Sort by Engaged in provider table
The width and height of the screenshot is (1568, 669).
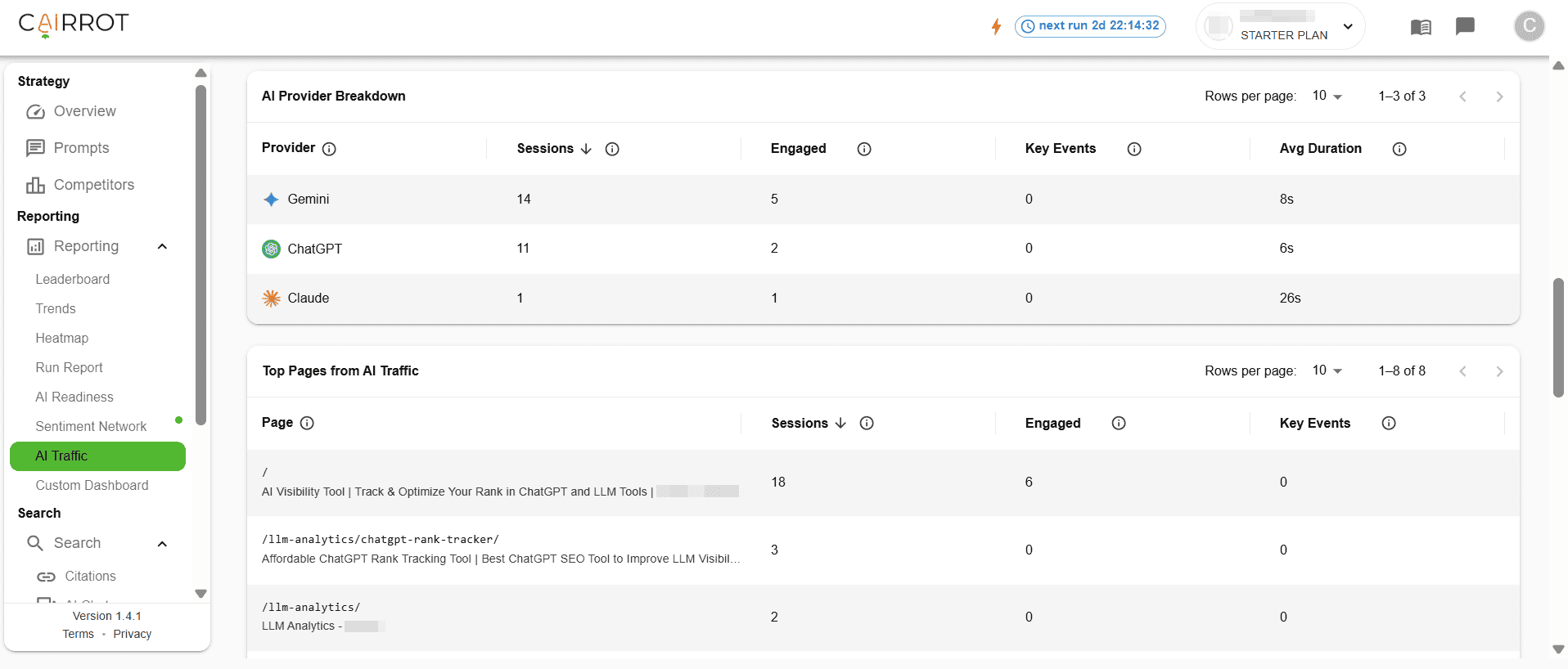coord(799,149)
